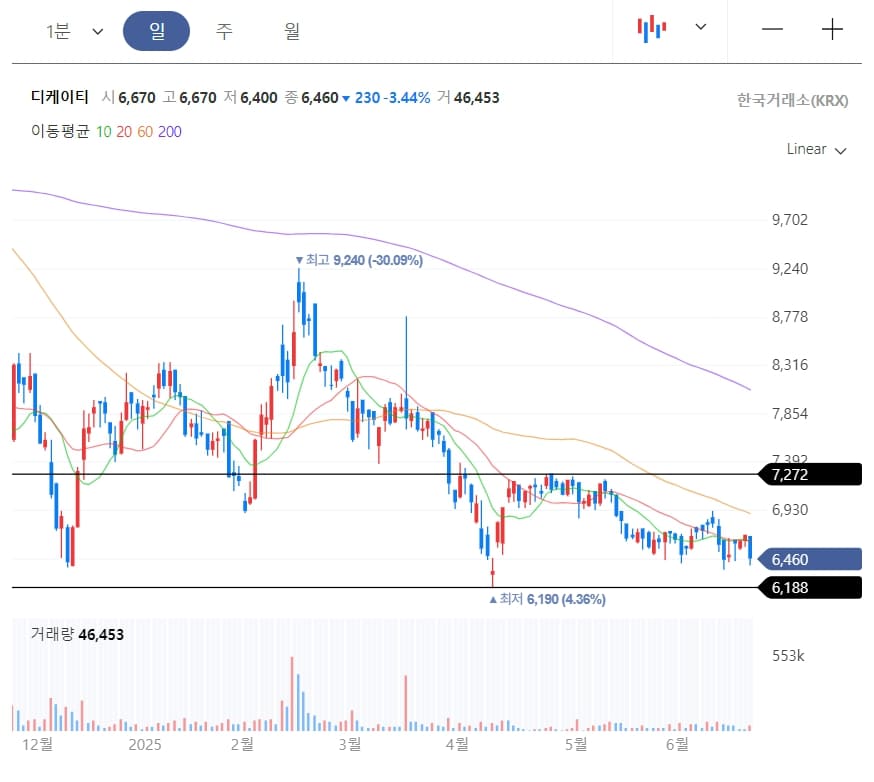Toggle the 200-day moving average
Screen dimensions: 874x782
pos(169,132)
